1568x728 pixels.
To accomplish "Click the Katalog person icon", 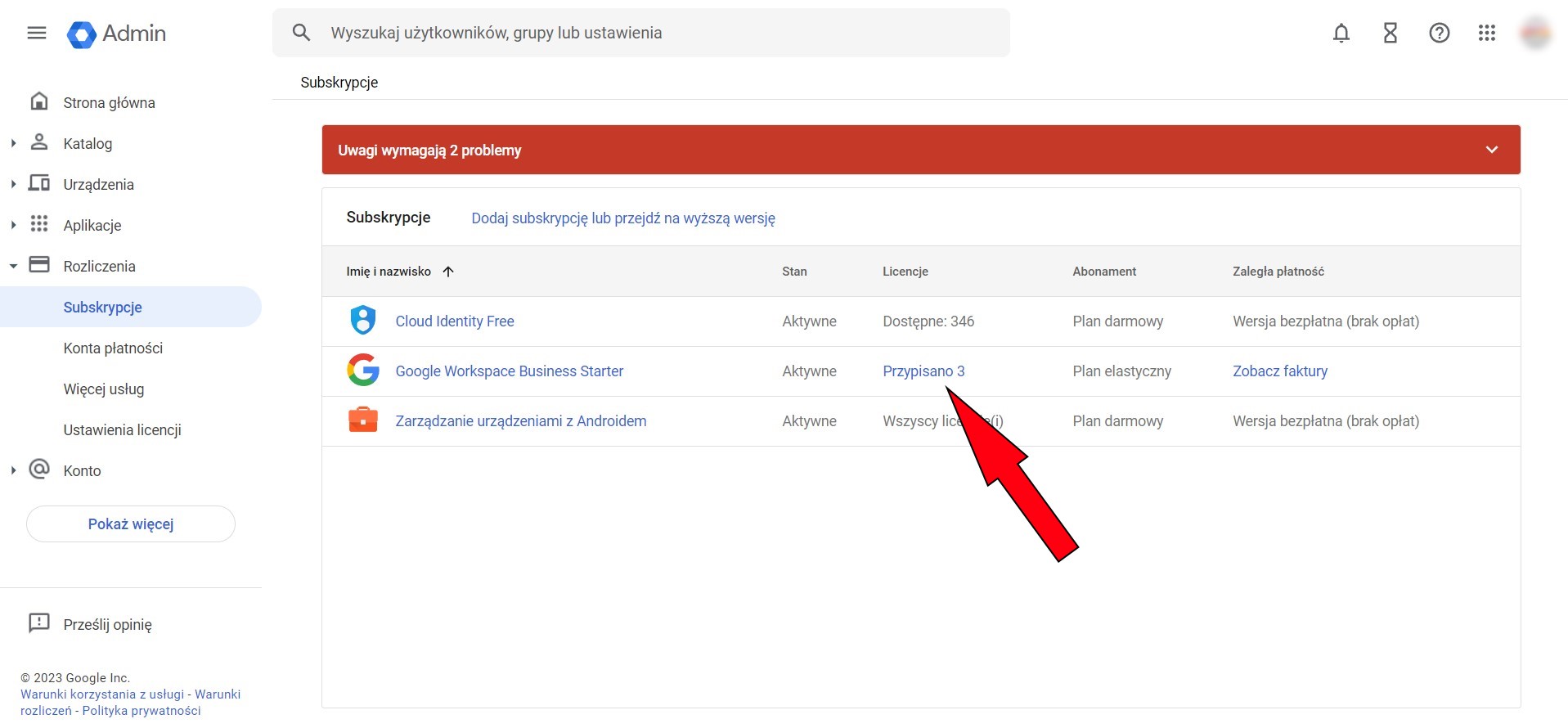I will point(39,142).
